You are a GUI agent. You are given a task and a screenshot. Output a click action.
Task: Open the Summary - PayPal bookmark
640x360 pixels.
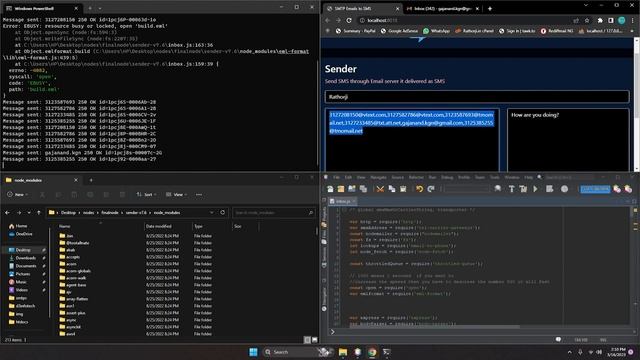[356, 31]
